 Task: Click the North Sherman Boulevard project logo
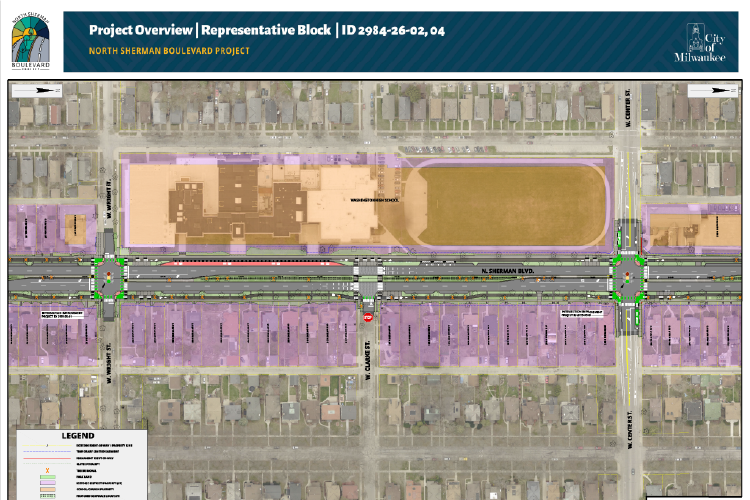pos(31,42)
